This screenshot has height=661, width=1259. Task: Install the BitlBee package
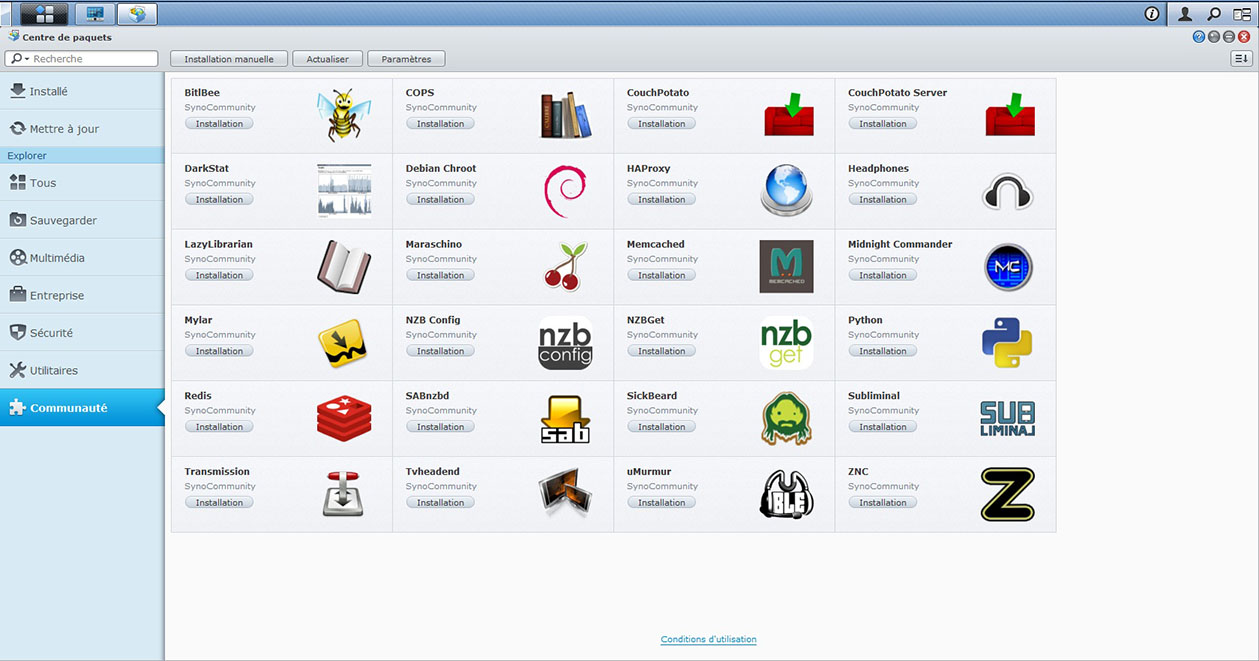click(x=219, y=124)
